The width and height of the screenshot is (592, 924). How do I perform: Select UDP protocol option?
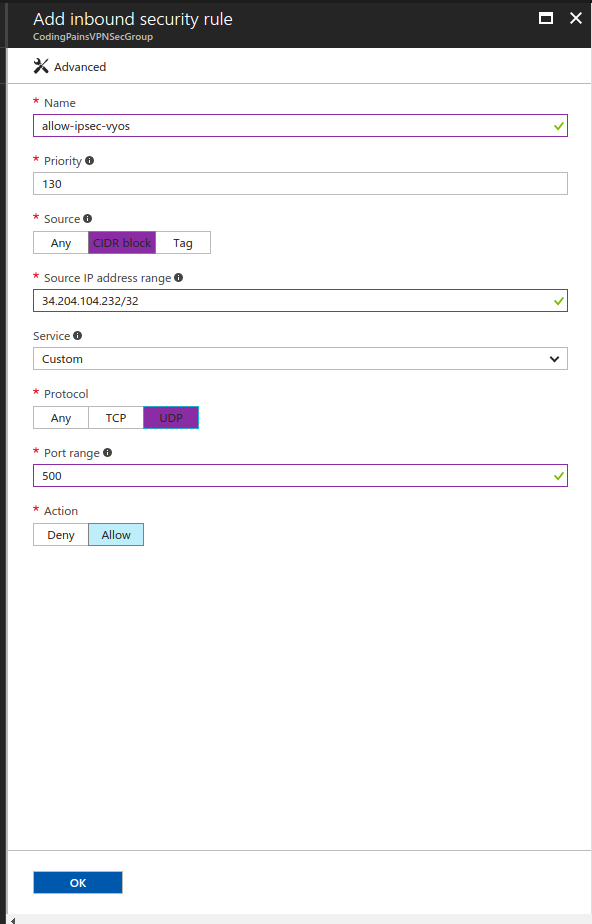[x=171, y=418]
